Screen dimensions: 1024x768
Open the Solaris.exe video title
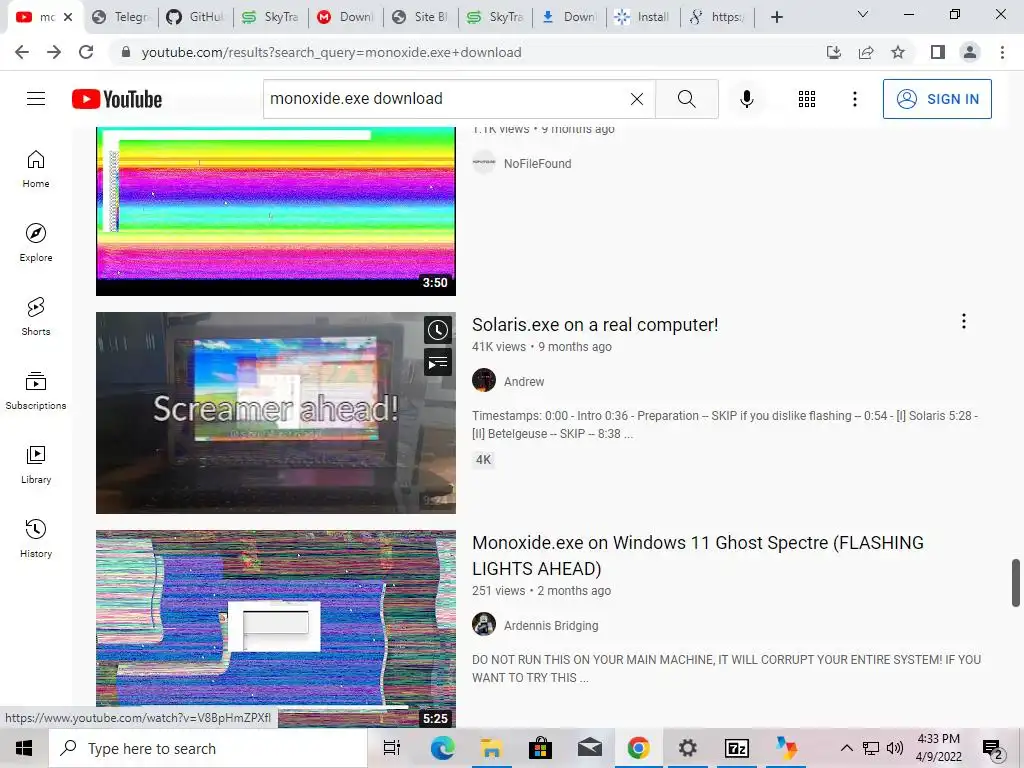[x=595, y=325]
